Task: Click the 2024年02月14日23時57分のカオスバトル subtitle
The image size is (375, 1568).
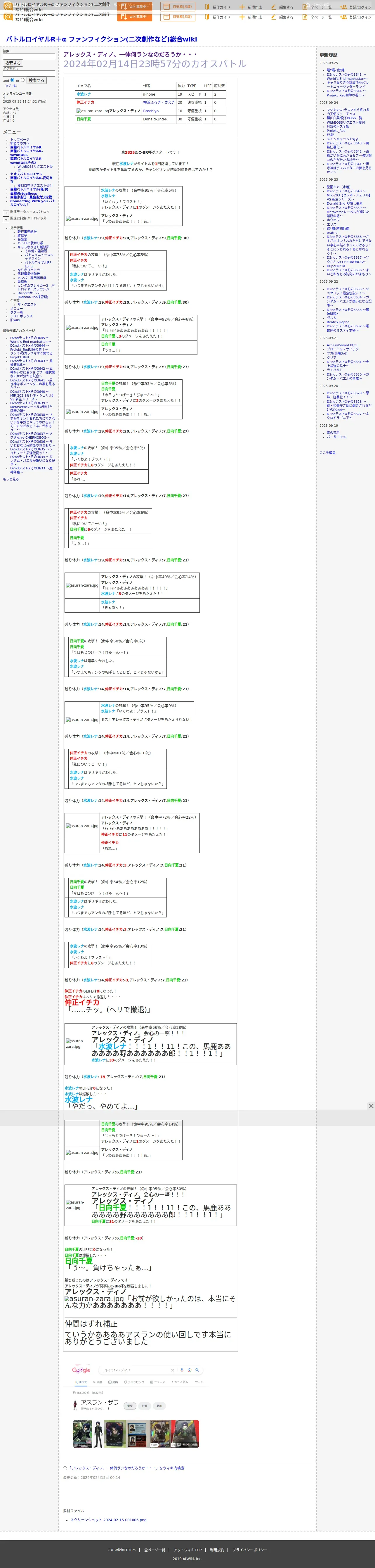Action: (x=154, y=64)
